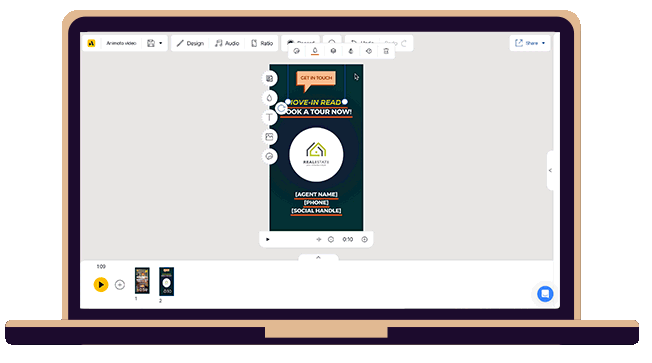The width and height of the screenshot is (652, 363).
Task: Play the current block preview
Action: coord(268,240)
